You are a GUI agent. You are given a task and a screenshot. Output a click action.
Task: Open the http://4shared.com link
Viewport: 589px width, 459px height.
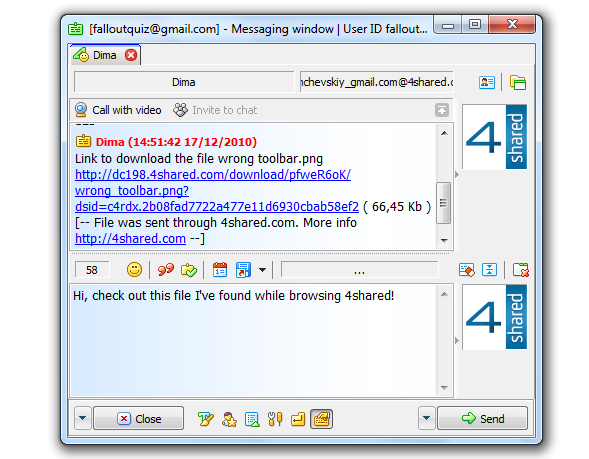130,239
